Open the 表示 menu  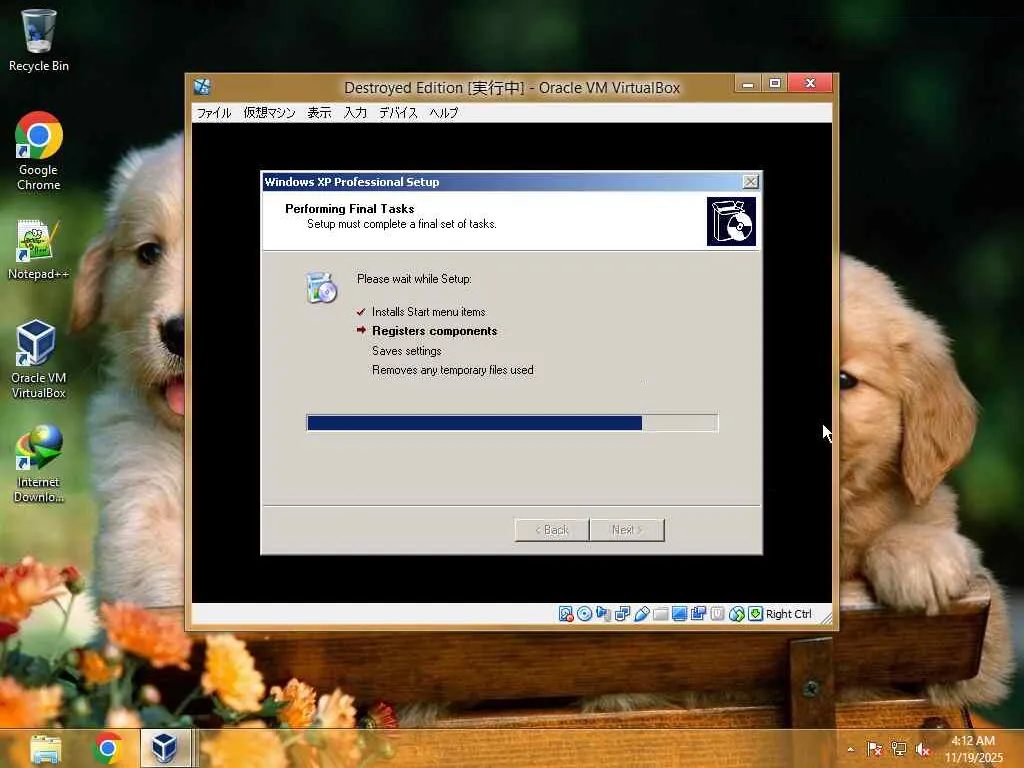(319, 113)
